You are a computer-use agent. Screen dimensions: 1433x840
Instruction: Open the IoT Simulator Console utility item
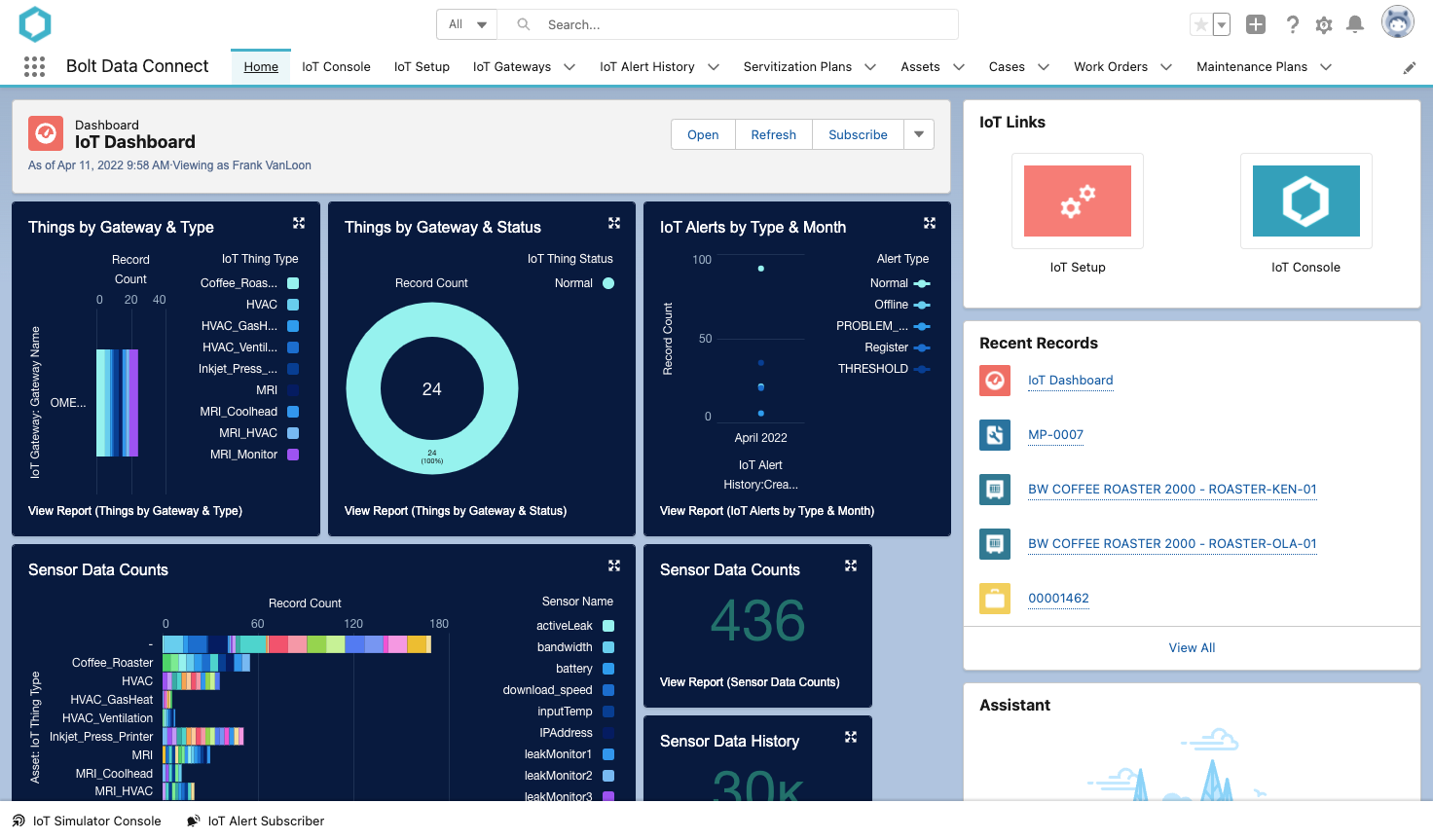[87, 821]
